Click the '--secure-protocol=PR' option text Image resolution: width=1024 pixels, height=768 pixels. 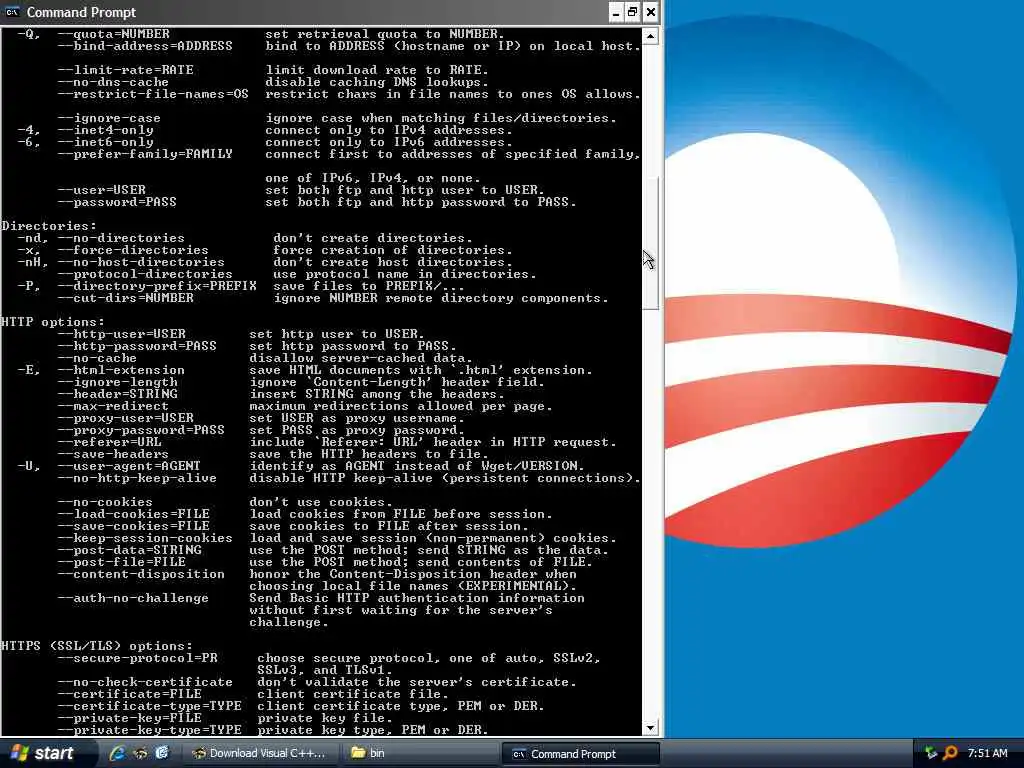[136, 658]
